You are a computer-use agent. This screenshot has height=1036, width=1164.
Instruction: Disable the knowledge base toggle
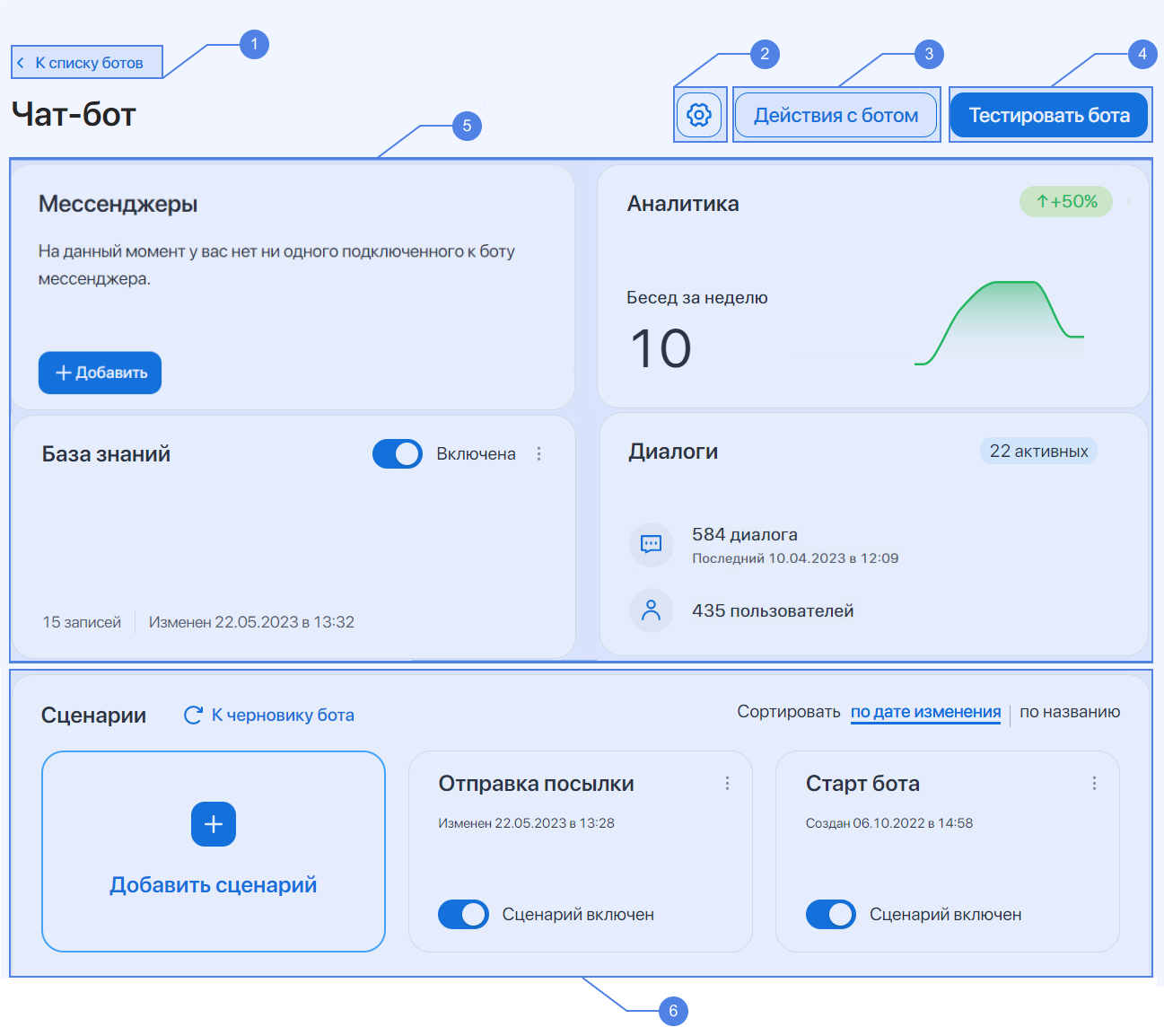[x=398, y=454]
